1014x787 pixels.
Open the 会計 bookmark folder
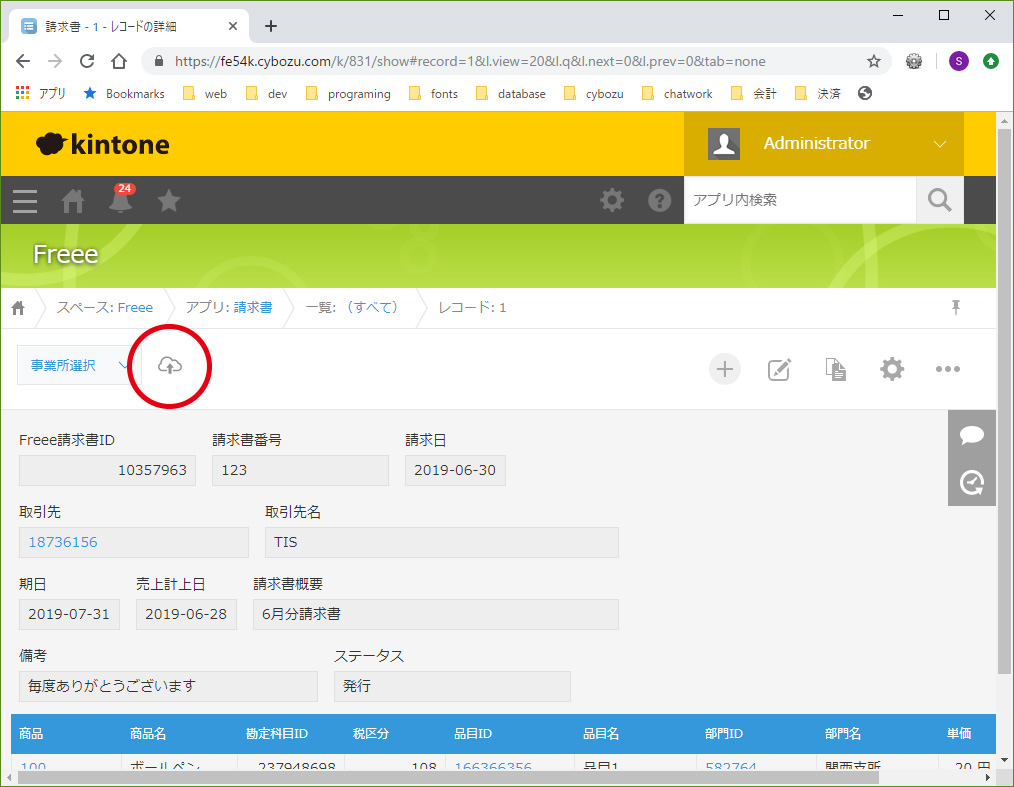[754, 94]
